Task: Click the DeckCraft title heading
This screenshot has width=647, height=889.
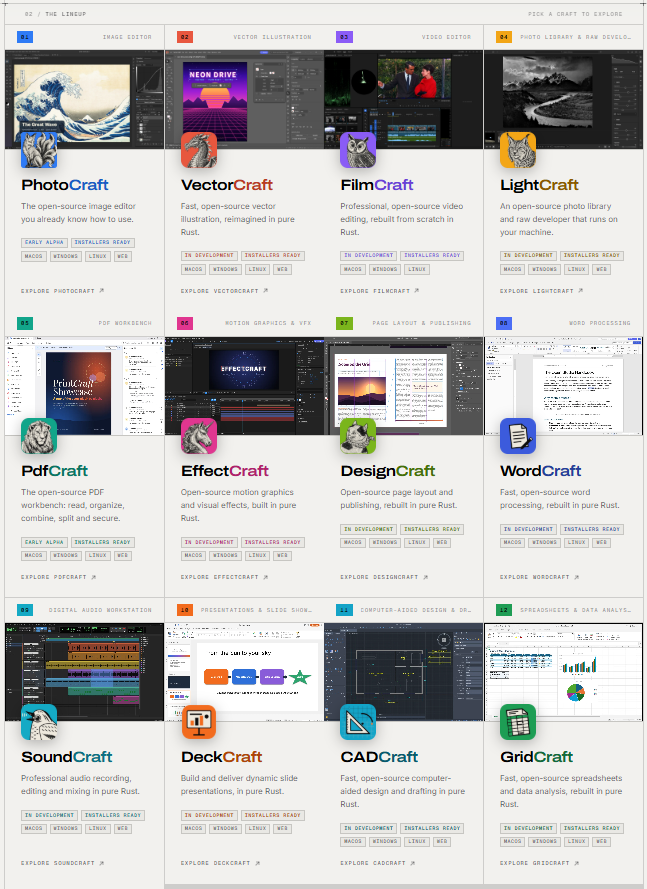Action: pyautogui.click(x=222, y=757)
